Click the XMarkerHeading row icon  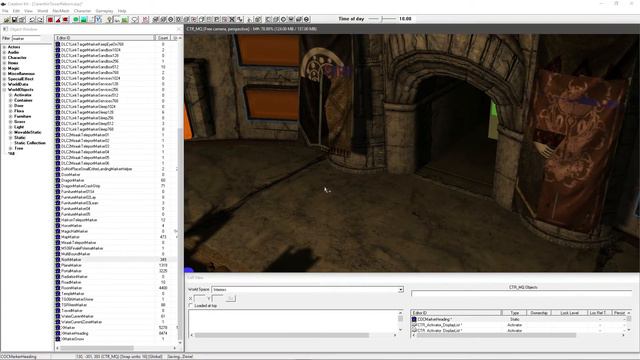coord(58,333)
